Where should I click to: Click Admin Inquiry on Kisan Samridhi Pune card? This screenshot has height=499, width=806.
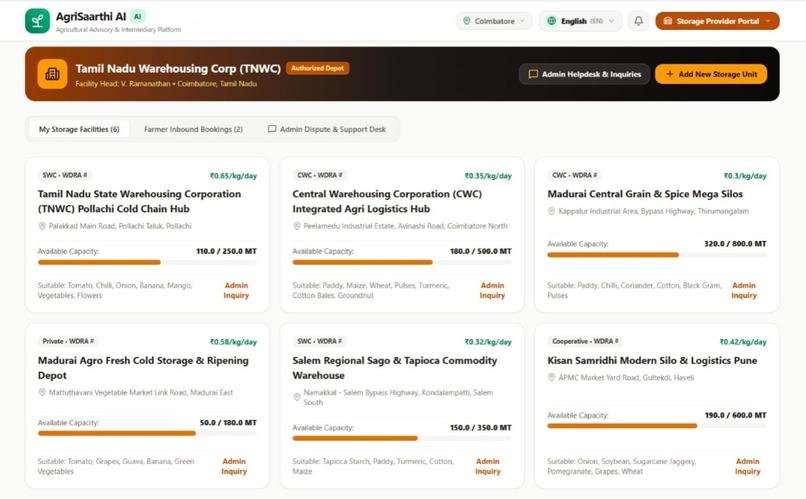click(x=747, y=466)
